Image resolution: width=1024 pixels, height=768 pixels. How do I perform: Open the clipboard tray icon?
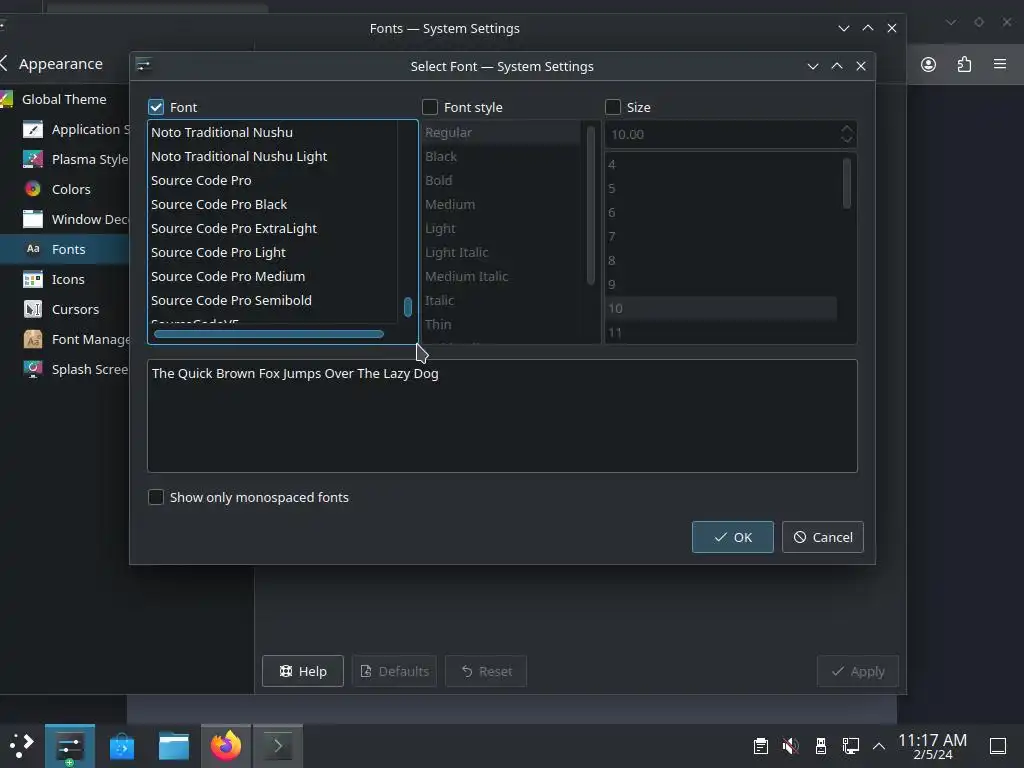761,746
